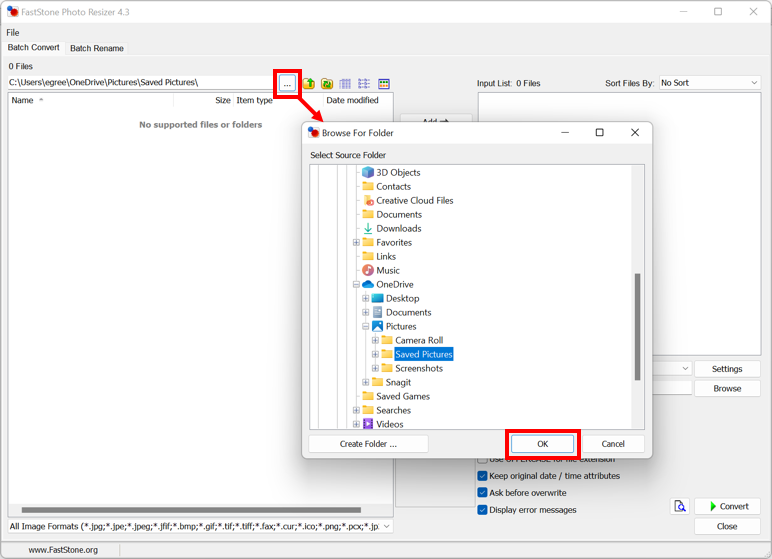Click the output folder Browse button
Viewport: 772px width, 559px height.
pos(727,389)
